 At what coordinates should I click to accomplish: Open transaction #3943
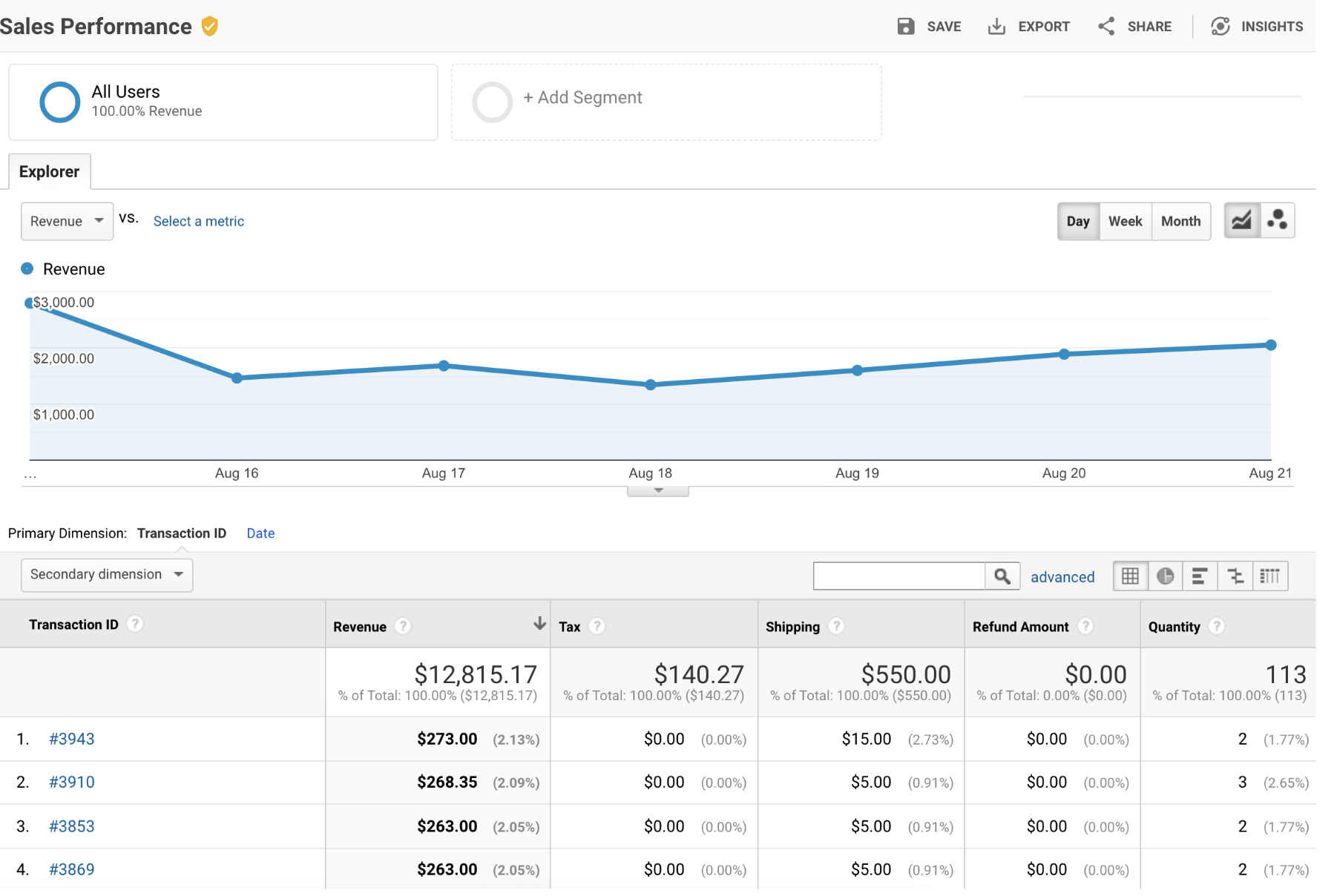tap(72, 739)
